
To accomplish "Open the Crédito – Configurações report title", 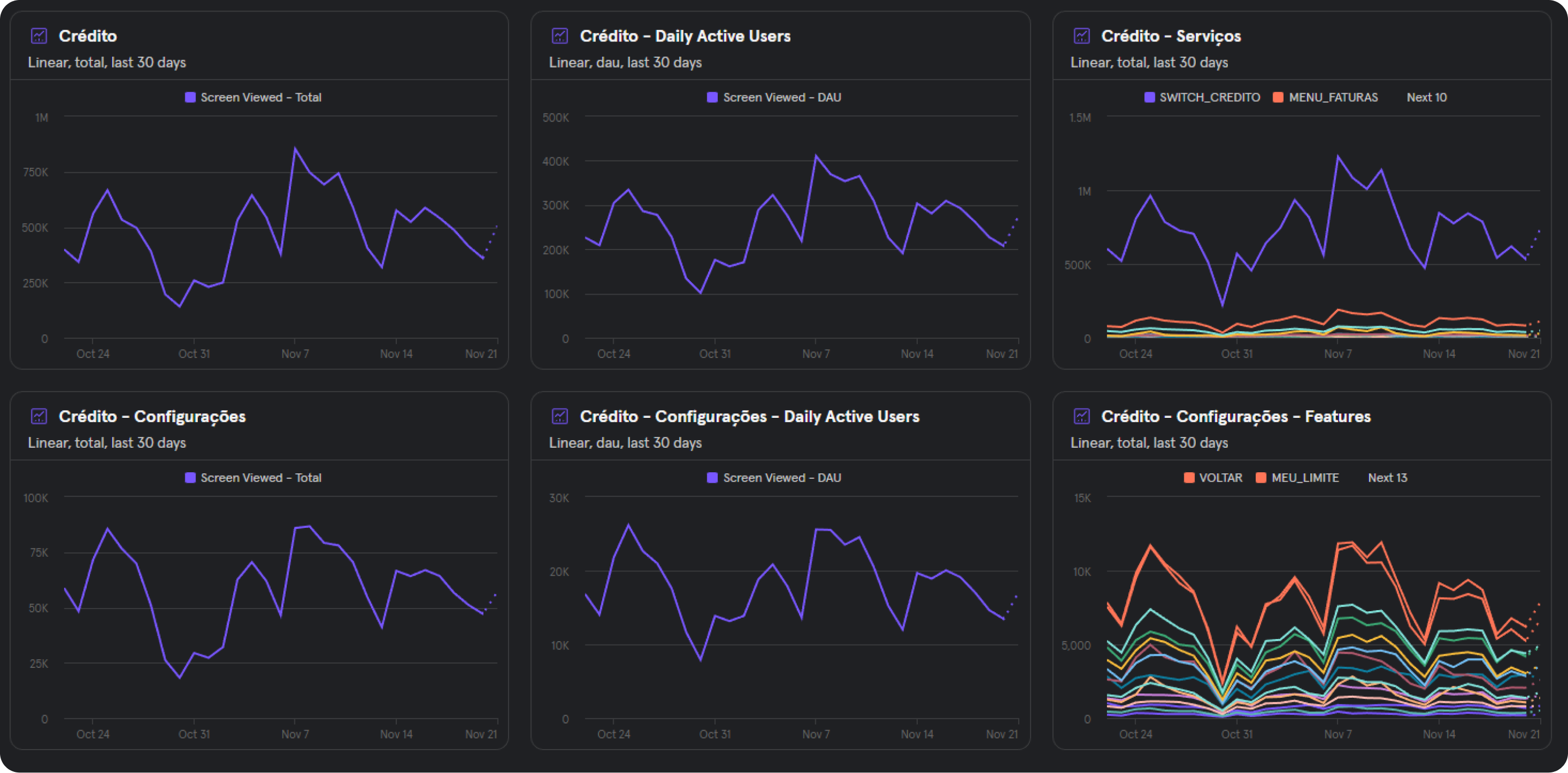I will [152, 417].
